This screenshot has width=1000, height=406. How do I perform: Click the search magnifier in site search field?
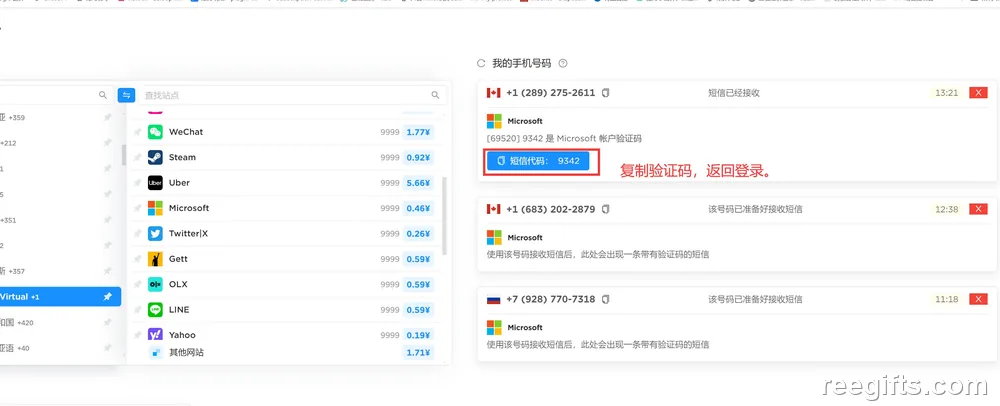click(436, 95)
